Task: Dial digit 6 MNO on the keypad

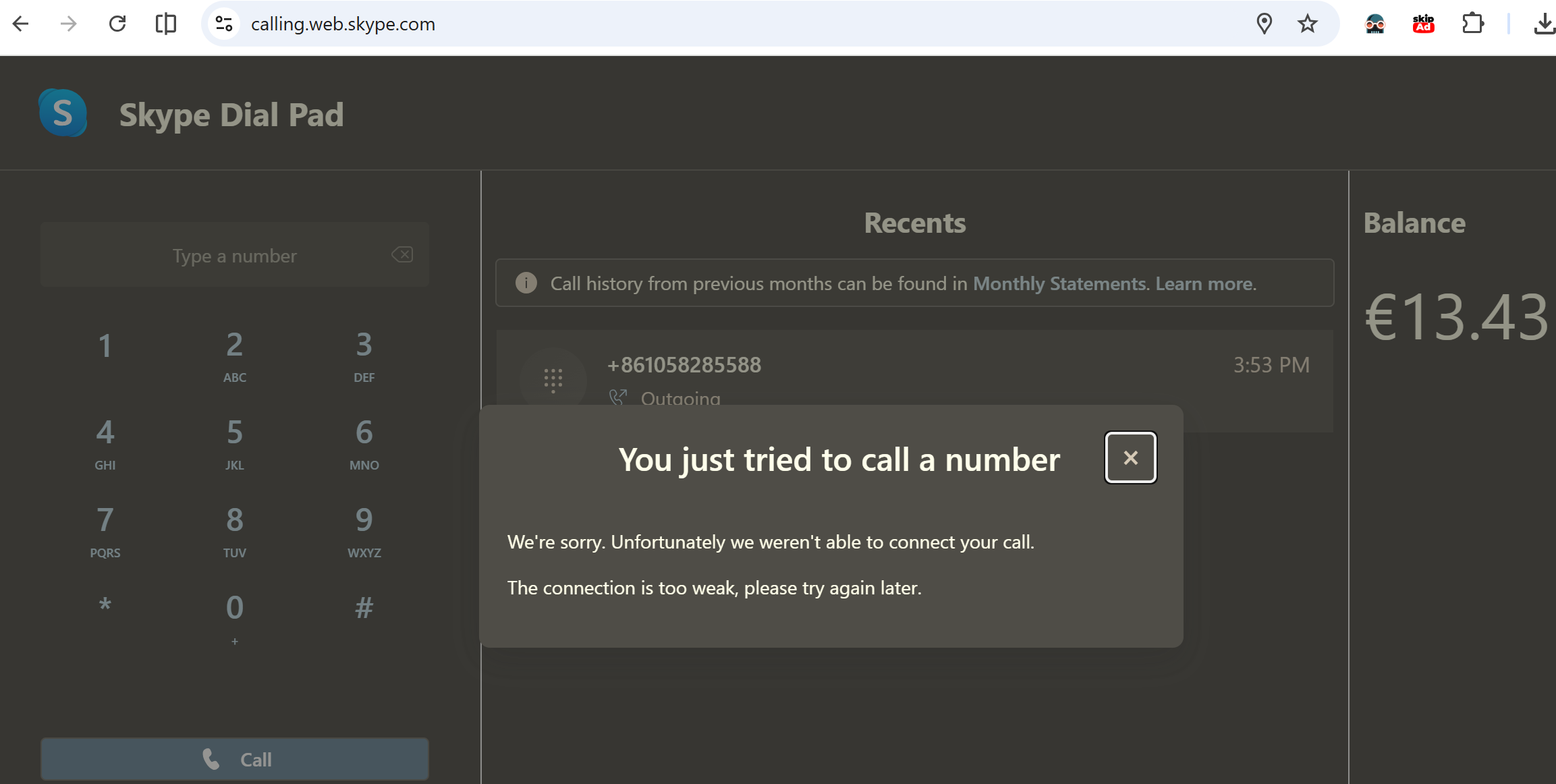Action: point(364,443)
